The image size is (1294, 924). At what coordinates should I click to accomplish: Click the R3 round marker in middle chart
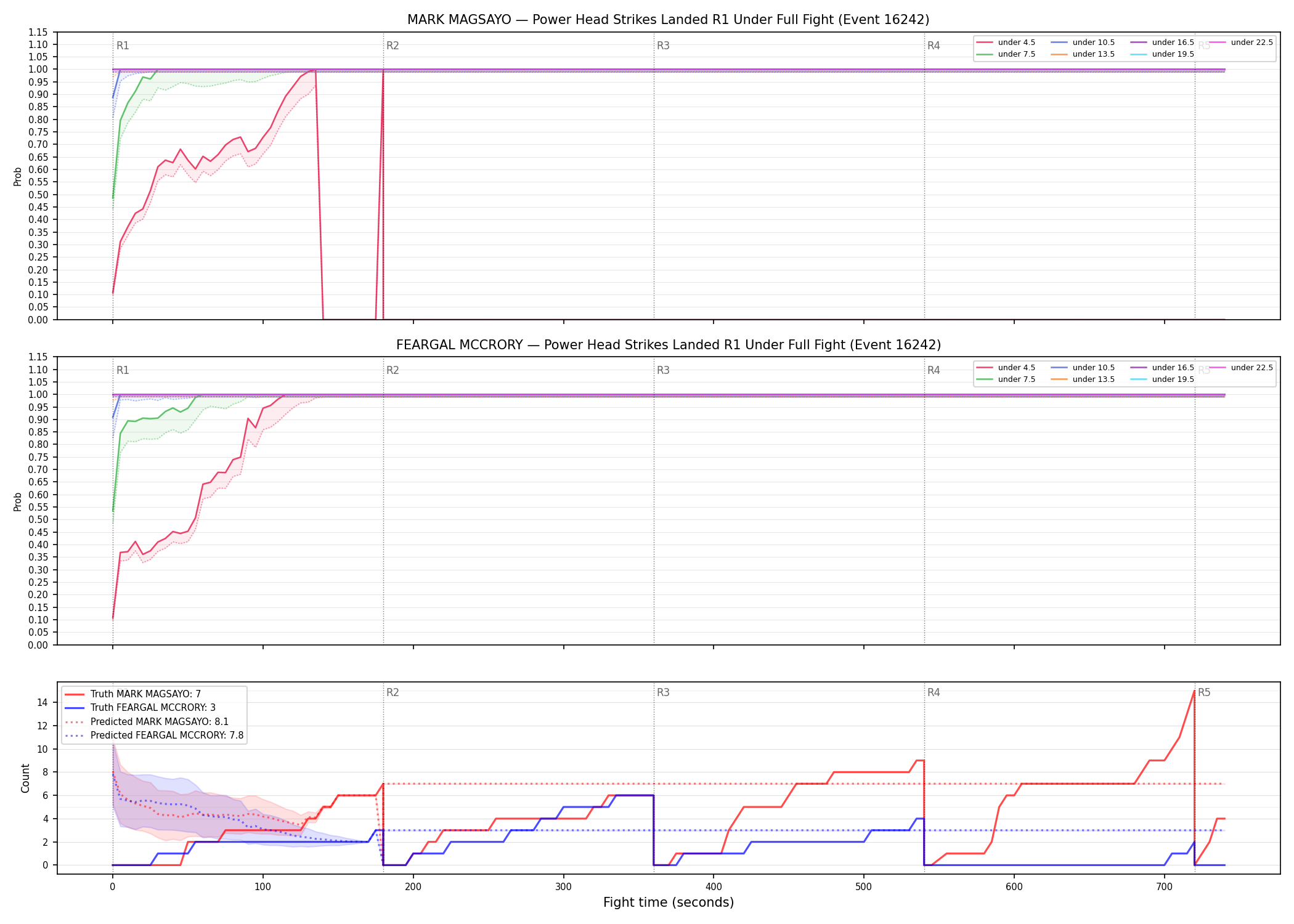[663, 370]
